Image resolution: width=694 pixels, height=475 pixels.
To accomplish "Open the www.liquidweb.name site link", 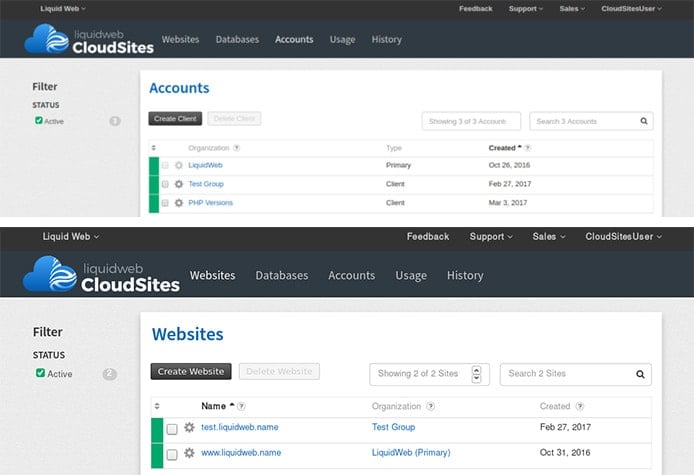I will (x=241, y=452).
